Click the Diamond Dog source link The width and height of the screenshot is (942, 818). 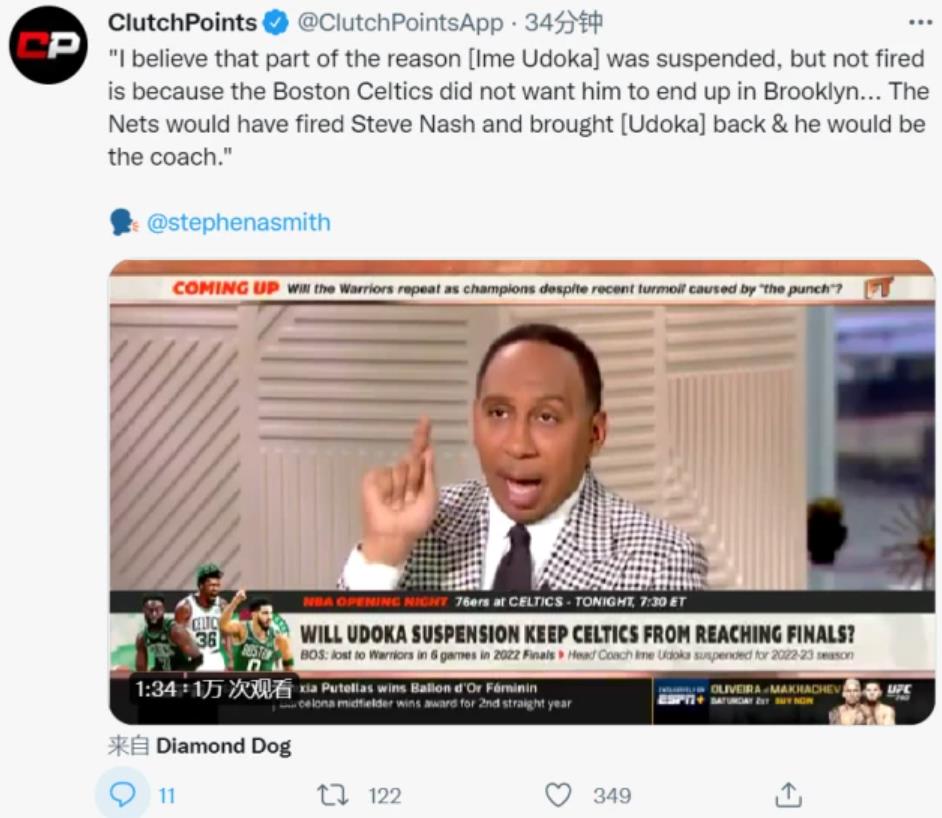coord(224,746)
